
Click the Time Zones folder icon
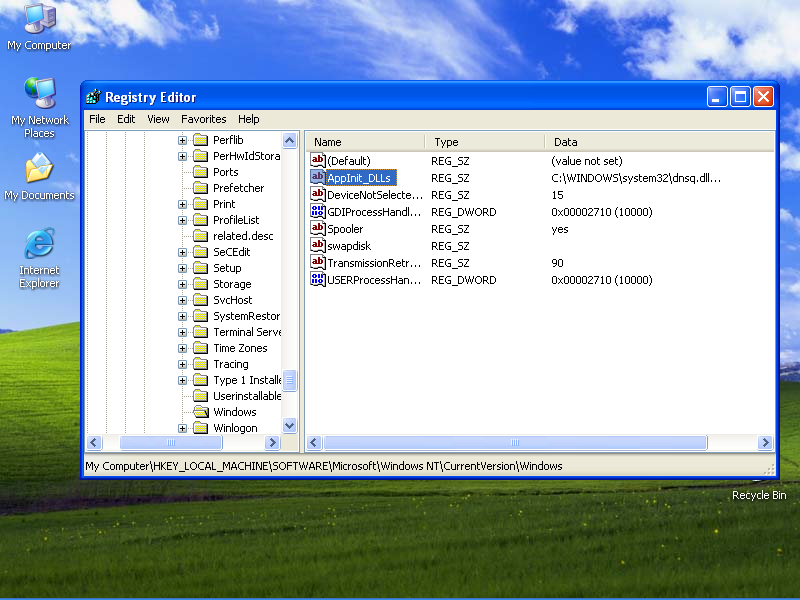point(201,348)
